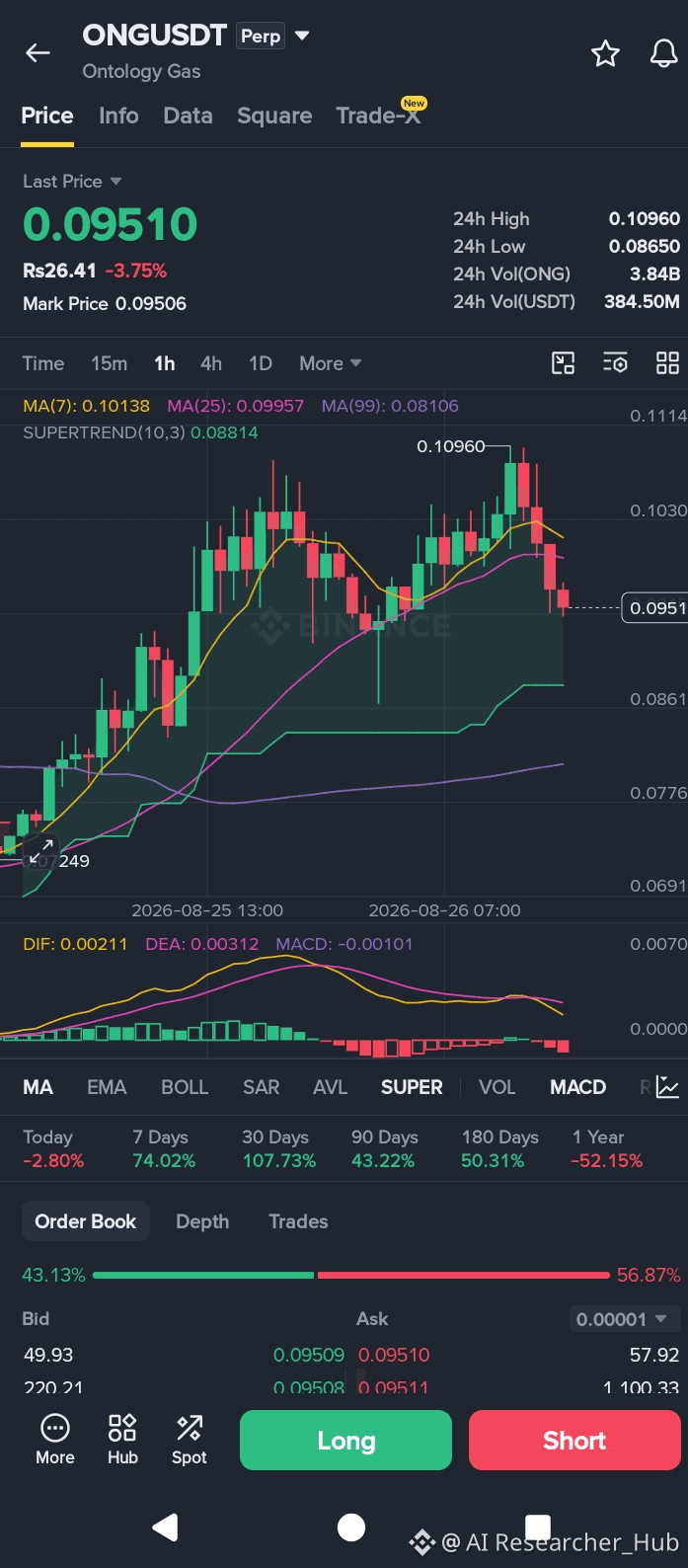Open the grid multi-chart icon
The width and height of the screenshot is (688, 1568).
tap(667, 363)
